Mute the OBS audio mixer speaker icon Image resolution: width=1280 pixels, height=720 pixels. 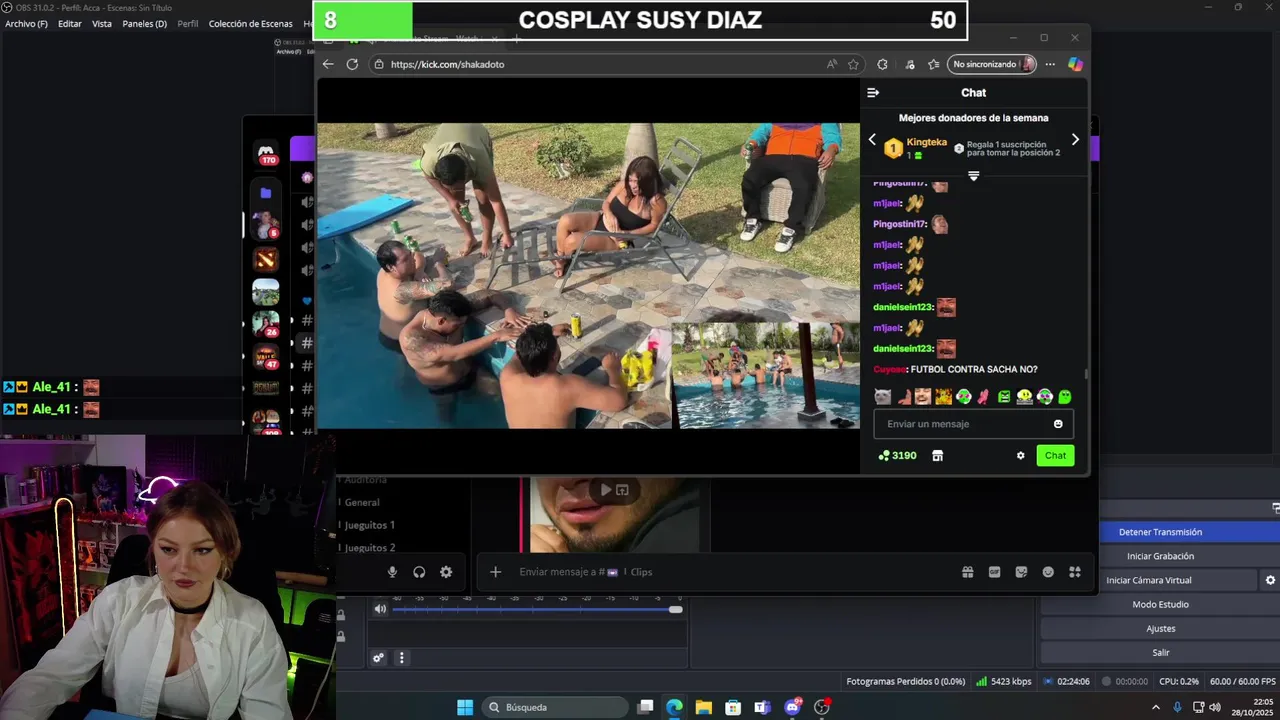pyautogui.click(x=380, y=609)
